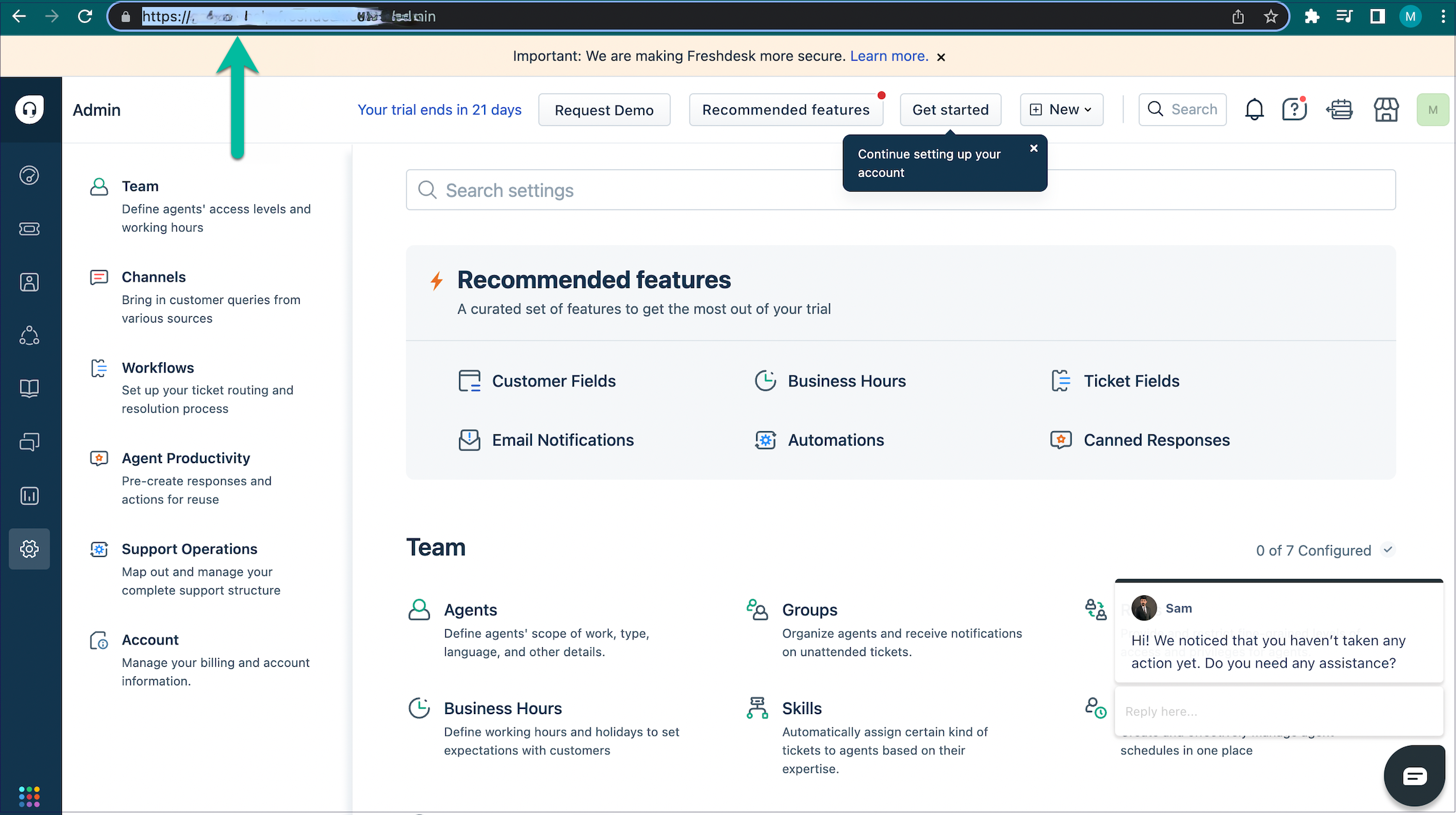Image resolution: width=1456 pixels, height=815 pixels.
Task: Open the Tickets icon in sidebar
Action: 29,229
